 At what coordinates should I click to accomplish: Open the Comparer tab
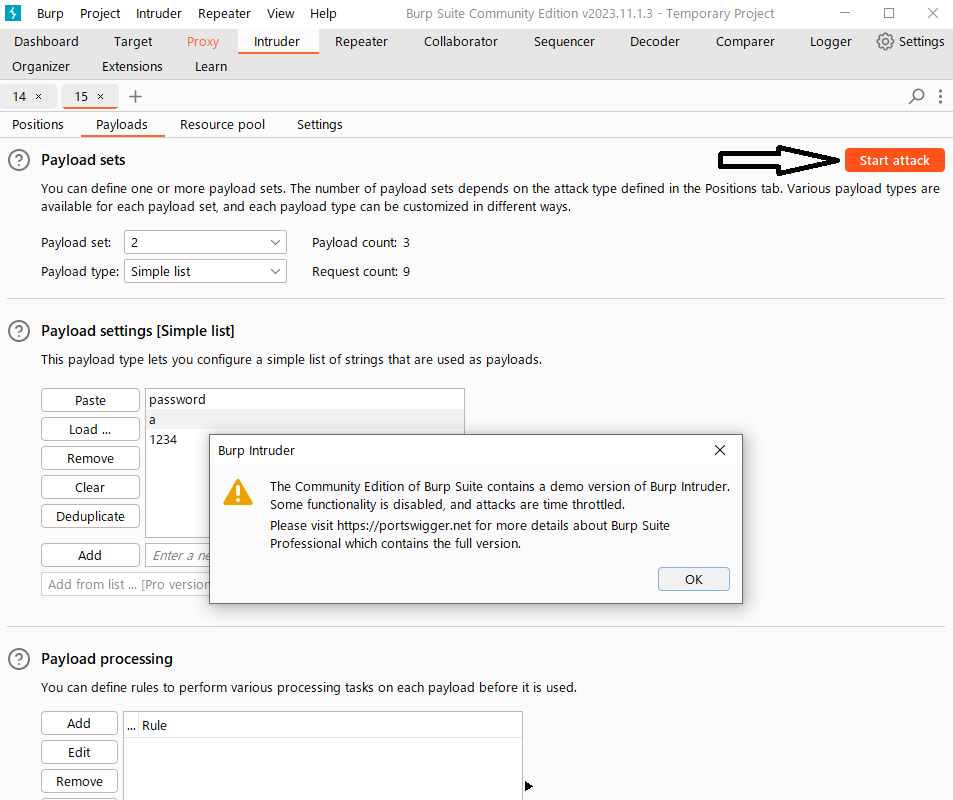745,41
